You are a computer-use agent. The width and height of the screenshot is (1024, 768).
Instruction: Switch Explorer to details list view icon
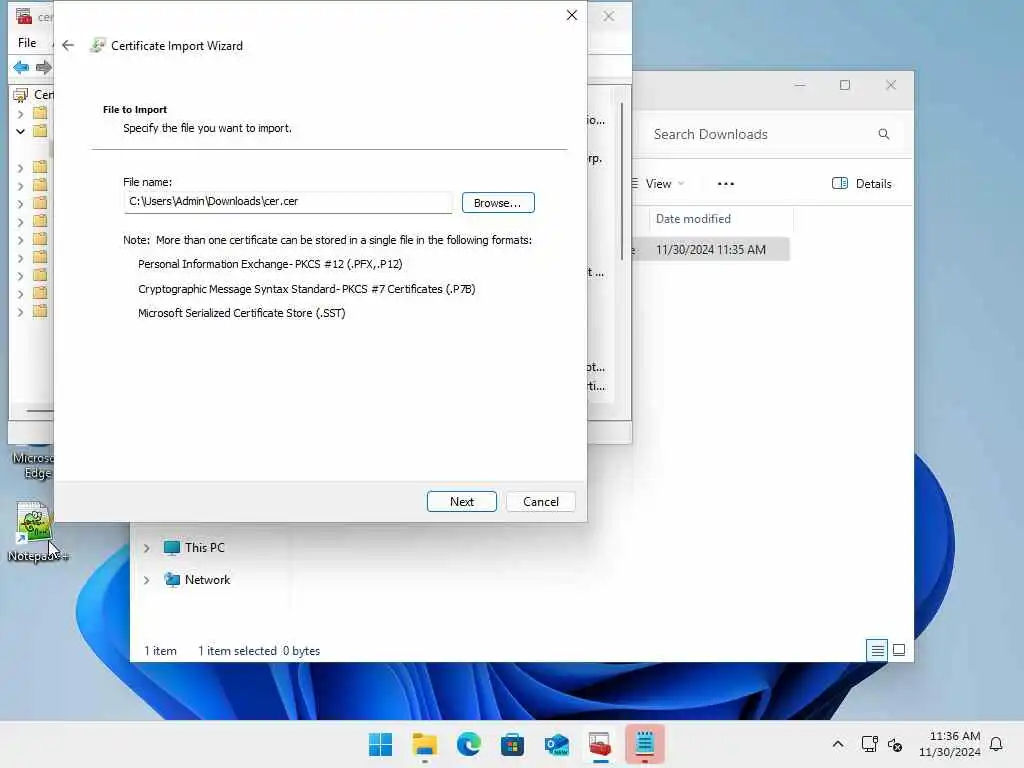click(877, 650)
